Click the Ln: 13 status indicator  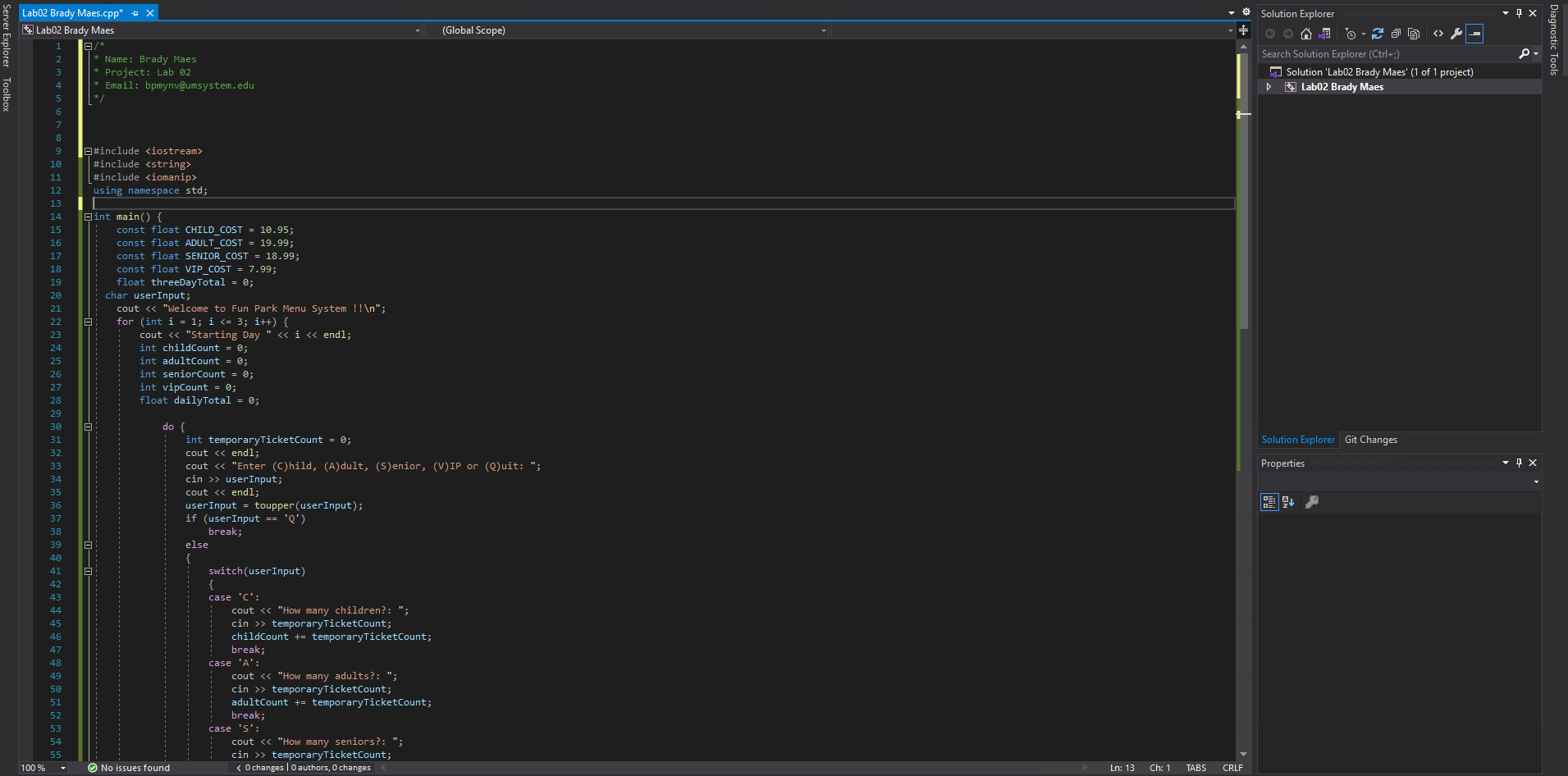[x=1122, y=768]
